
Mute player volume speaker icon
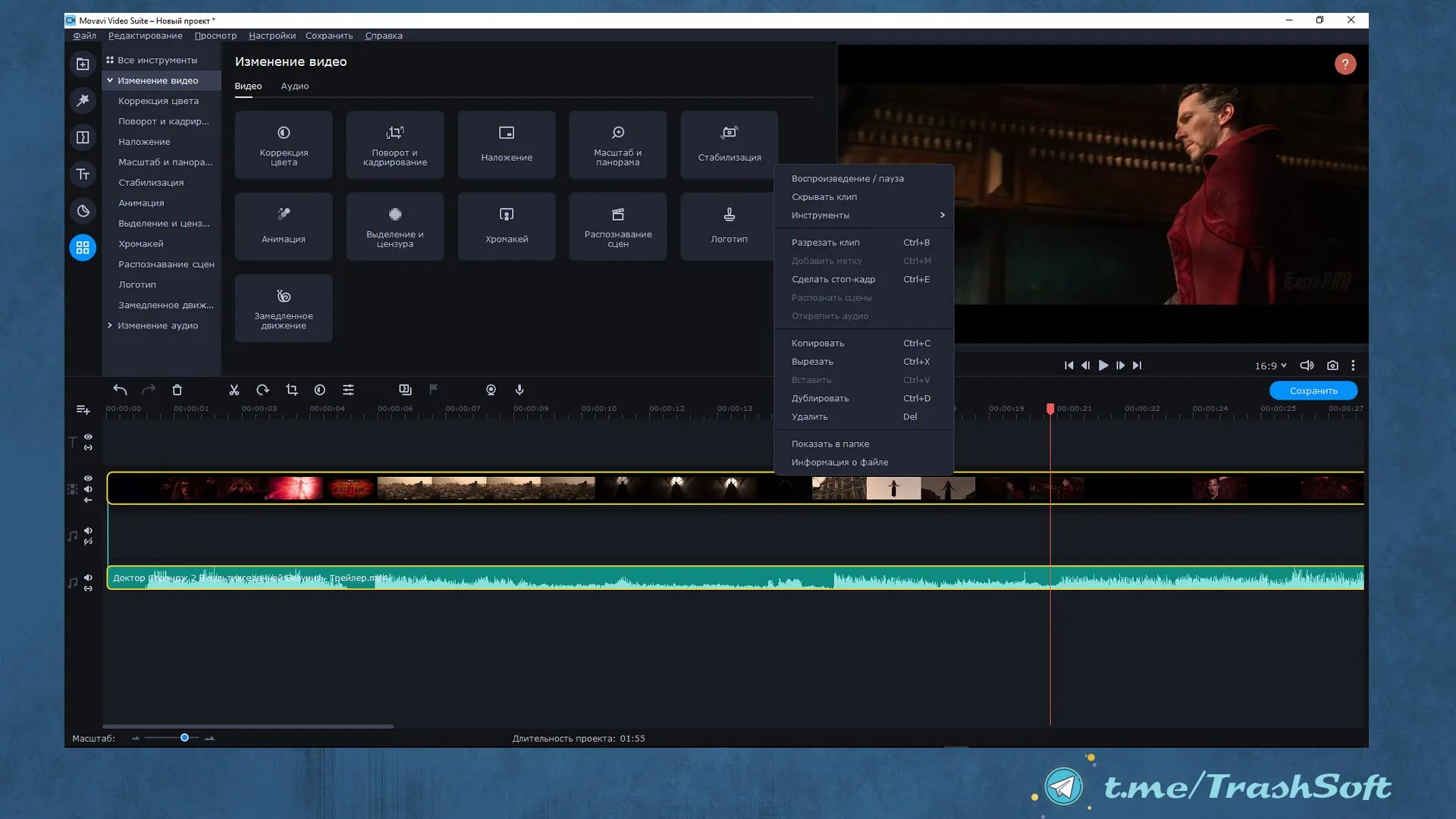click(1307, 366)
